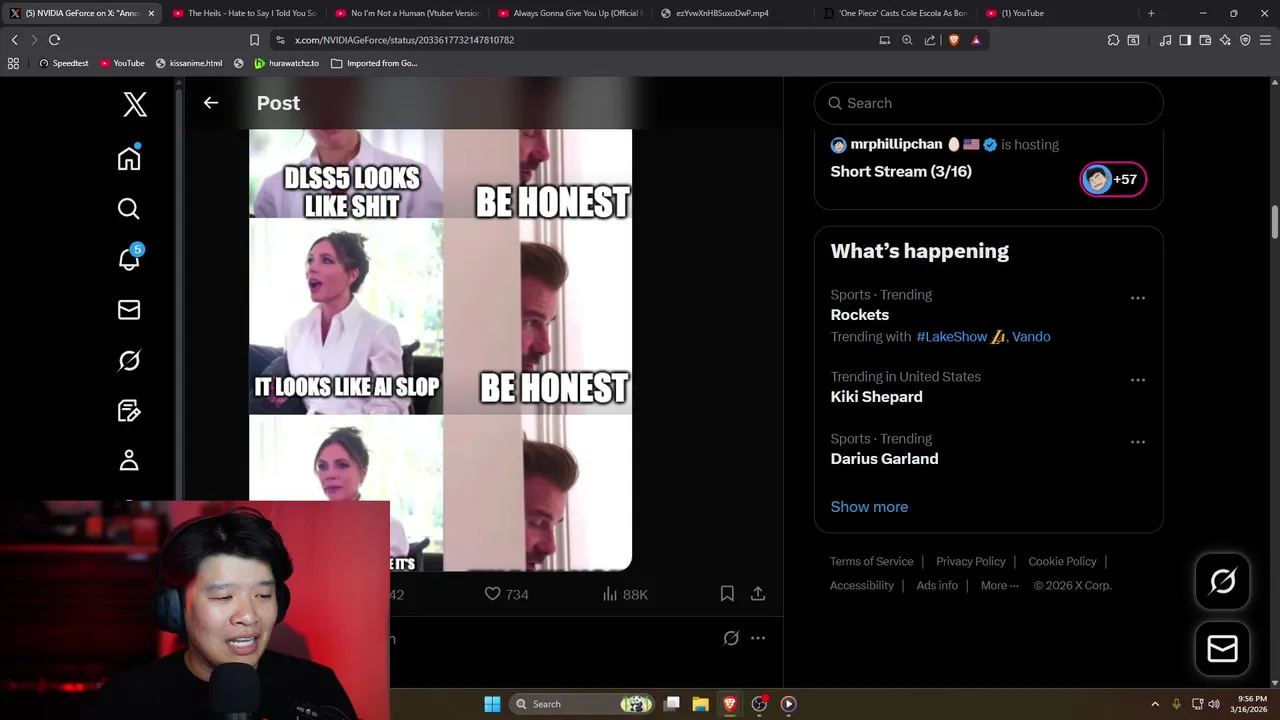Open the X logo home link
Image resolution: width=1280 pixels, height=720 pixels.
pos(135,104)
